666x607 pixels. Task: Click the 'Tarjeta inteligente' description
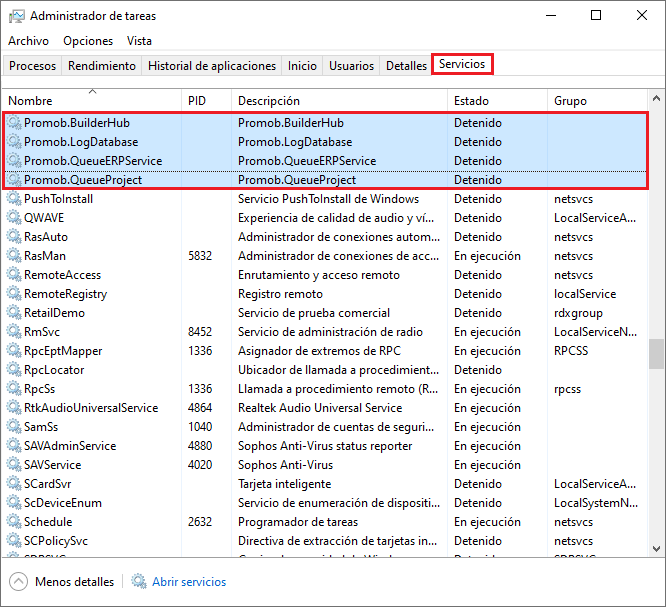point(285,484)
